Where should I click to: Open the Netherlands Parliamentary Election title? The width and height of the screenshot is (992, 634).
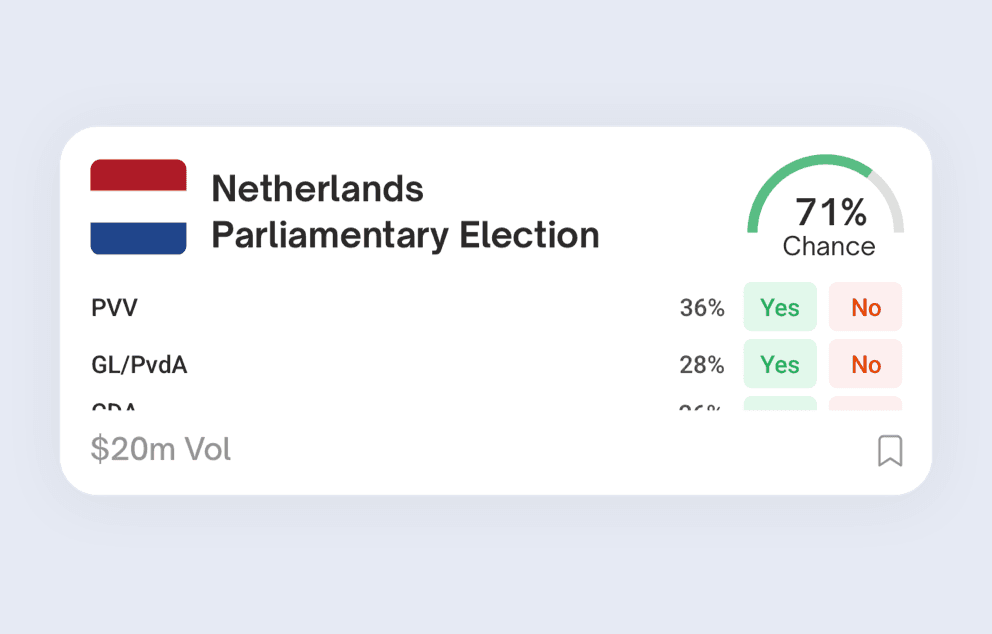click(405, 212)
